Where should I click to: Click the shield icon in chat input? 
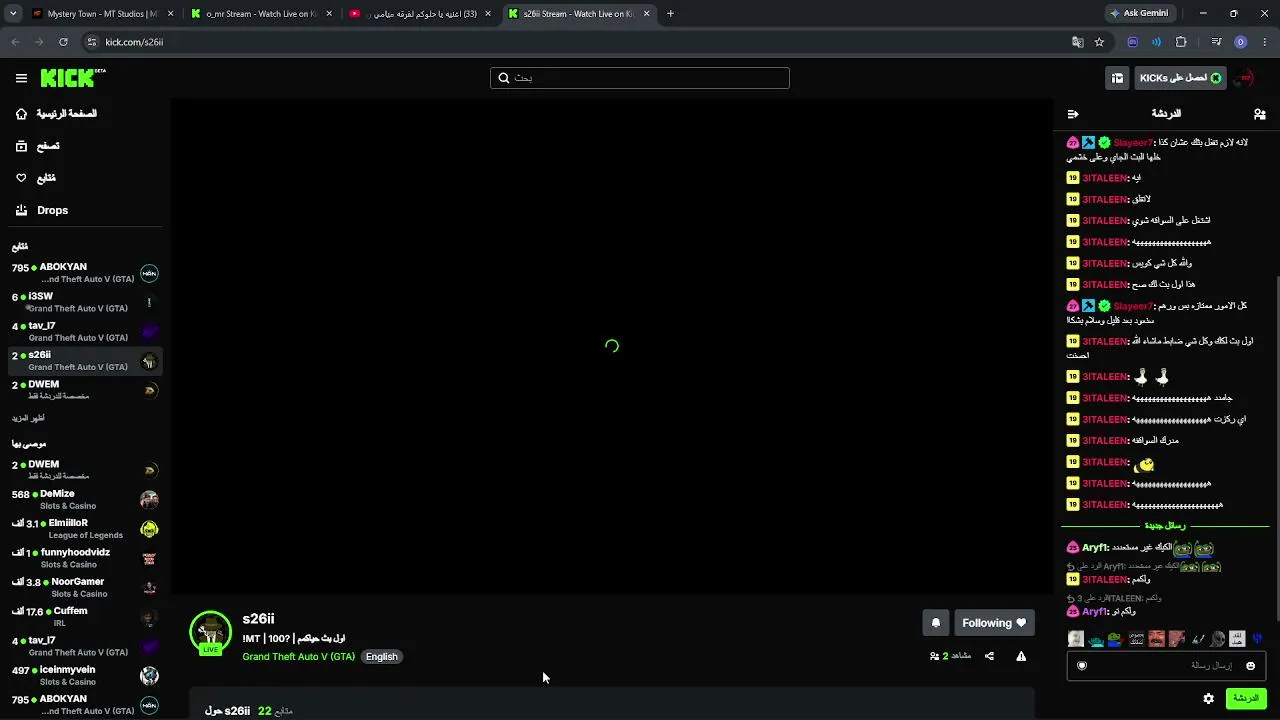(1082, 666)
